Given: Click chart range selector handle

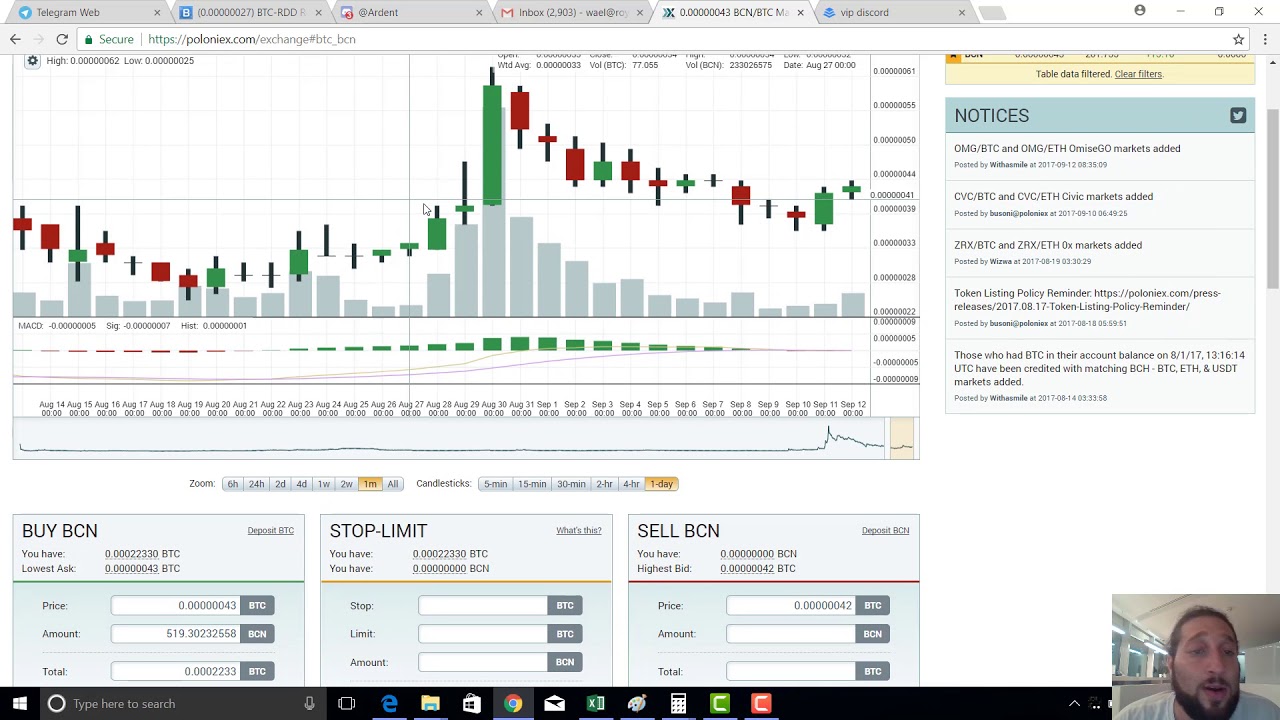Looking at the screenshot, I should (x=901, y=438).
